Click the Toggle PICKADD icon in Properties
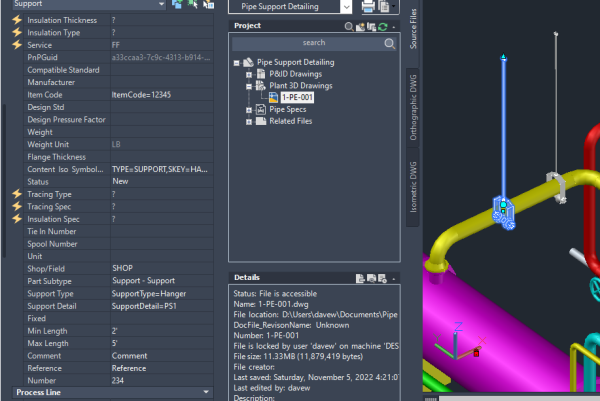The height and width of the screenshot is (401, 600). 177,4
